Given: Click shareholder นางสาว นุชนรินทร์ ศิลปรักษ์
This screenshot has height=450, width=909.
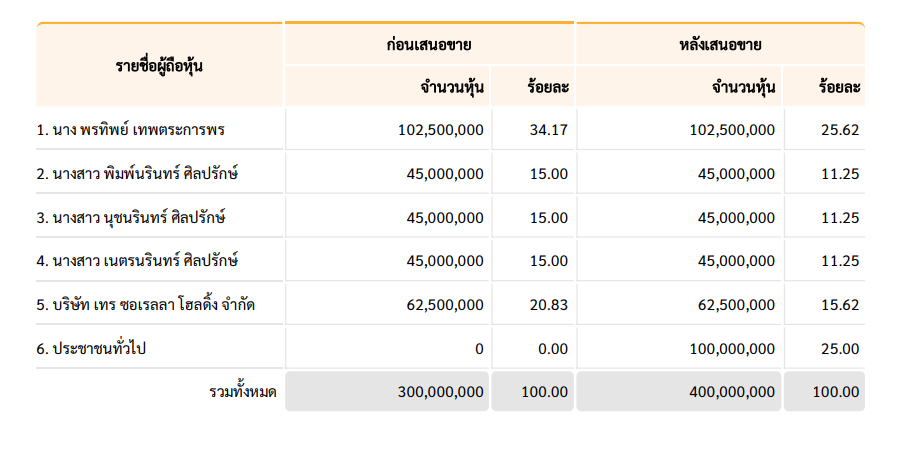Looking at the screenshot, I should [130, 217].
